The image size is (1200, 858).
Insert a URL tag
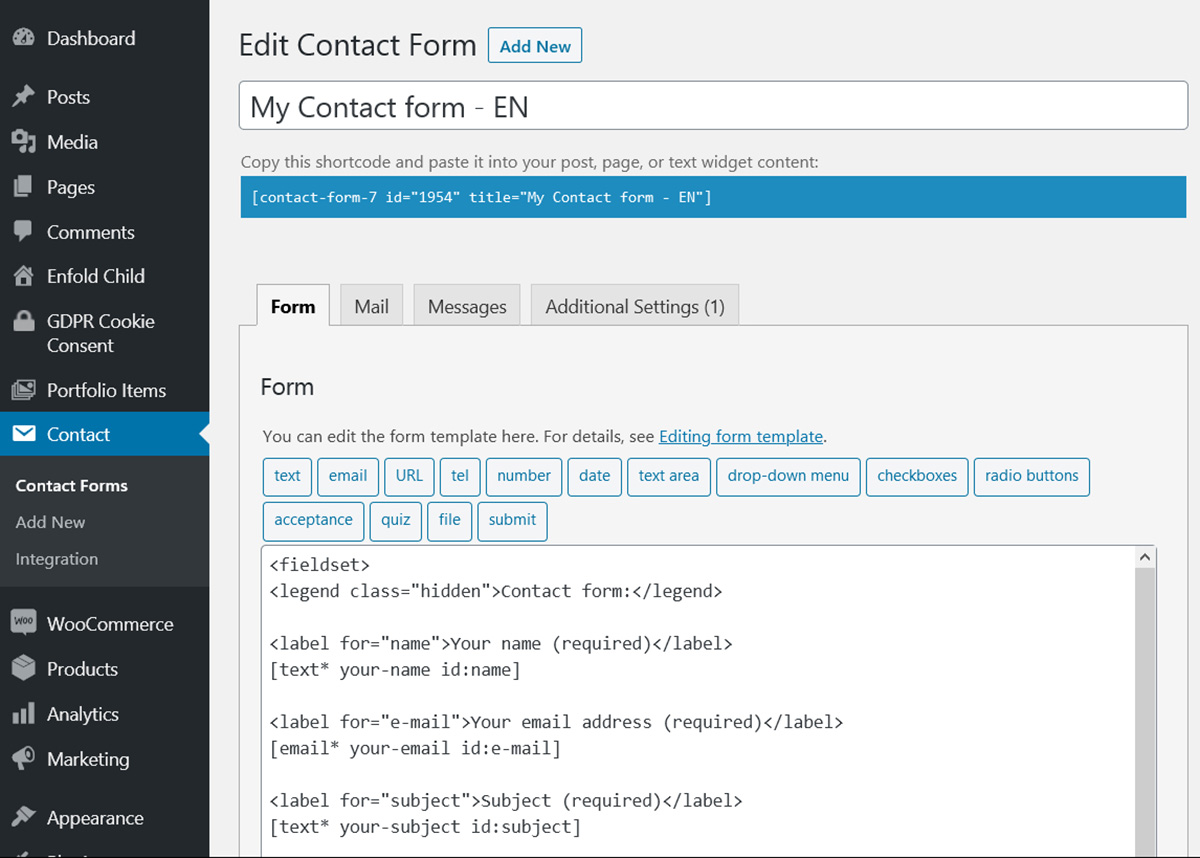click(x=409, y=476)
